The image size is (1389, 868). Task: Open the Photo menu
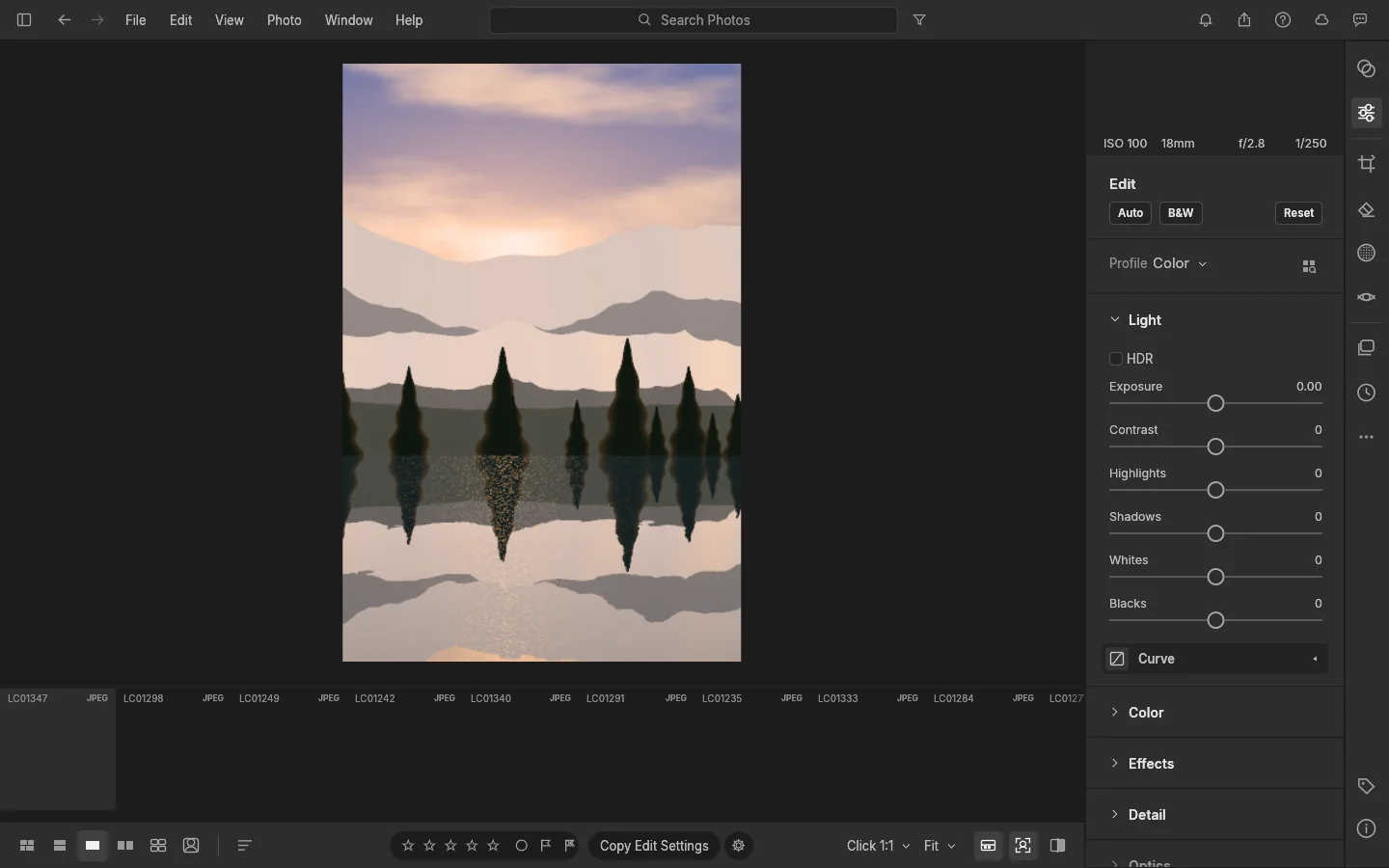point(285,20)
